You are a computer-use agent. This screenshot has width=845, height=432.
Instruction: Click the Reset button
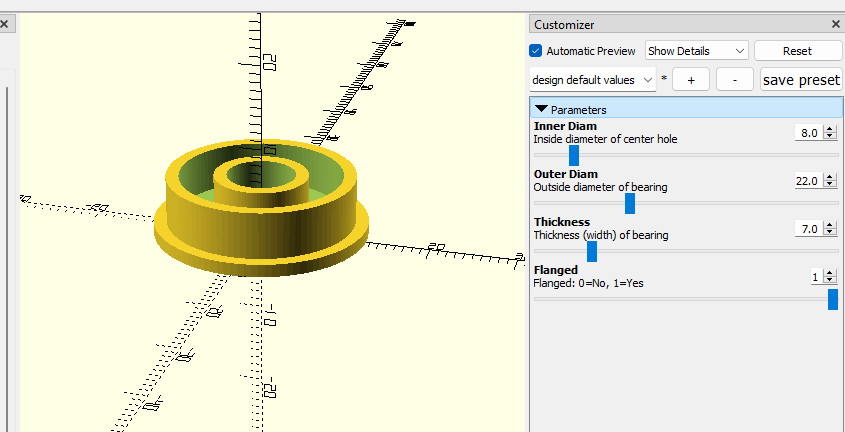tap(798, 51)
